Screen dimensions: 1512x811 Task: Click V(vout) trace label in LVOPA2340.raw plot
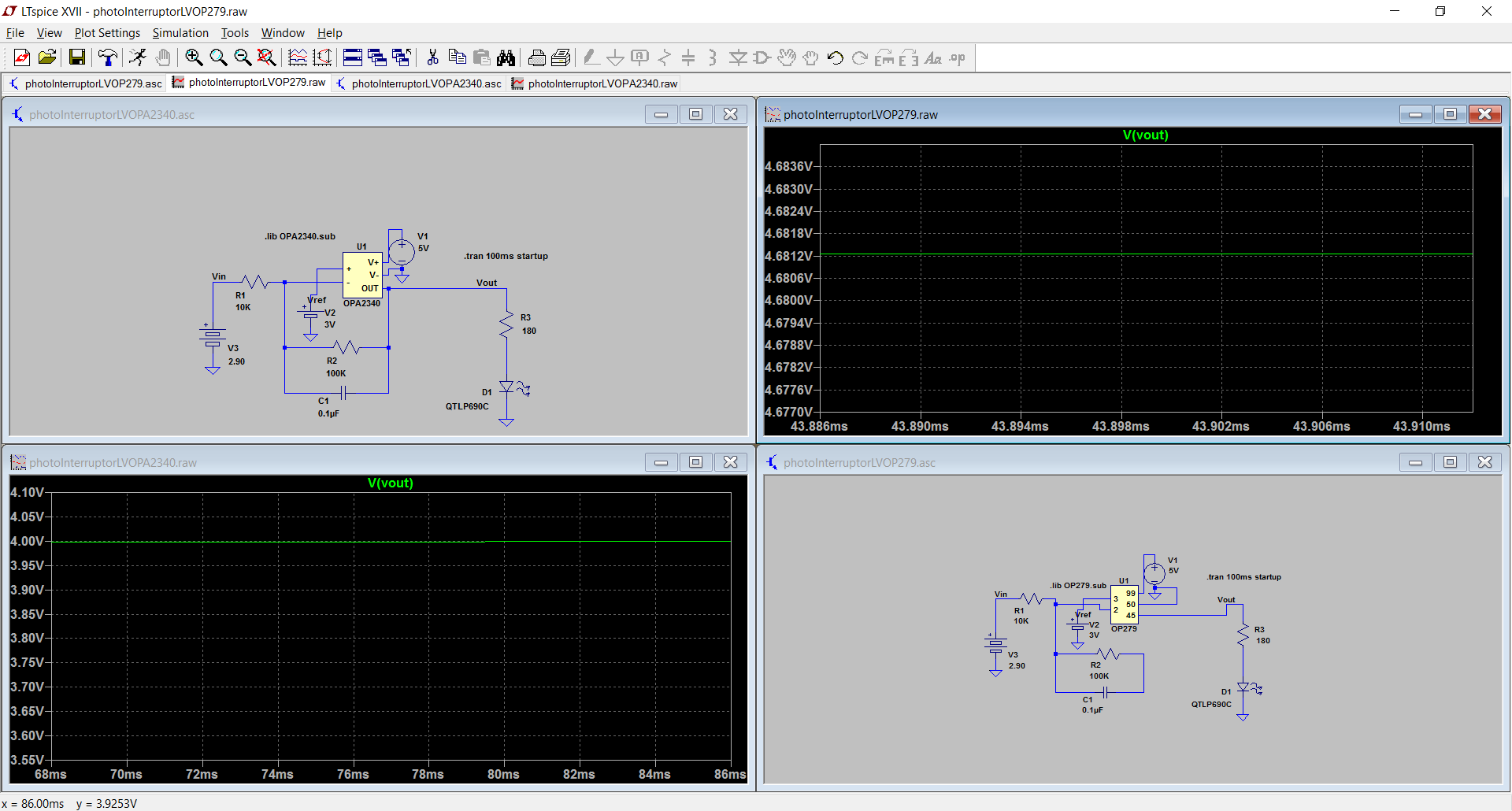pyautogui.click(x=390, y=483)
